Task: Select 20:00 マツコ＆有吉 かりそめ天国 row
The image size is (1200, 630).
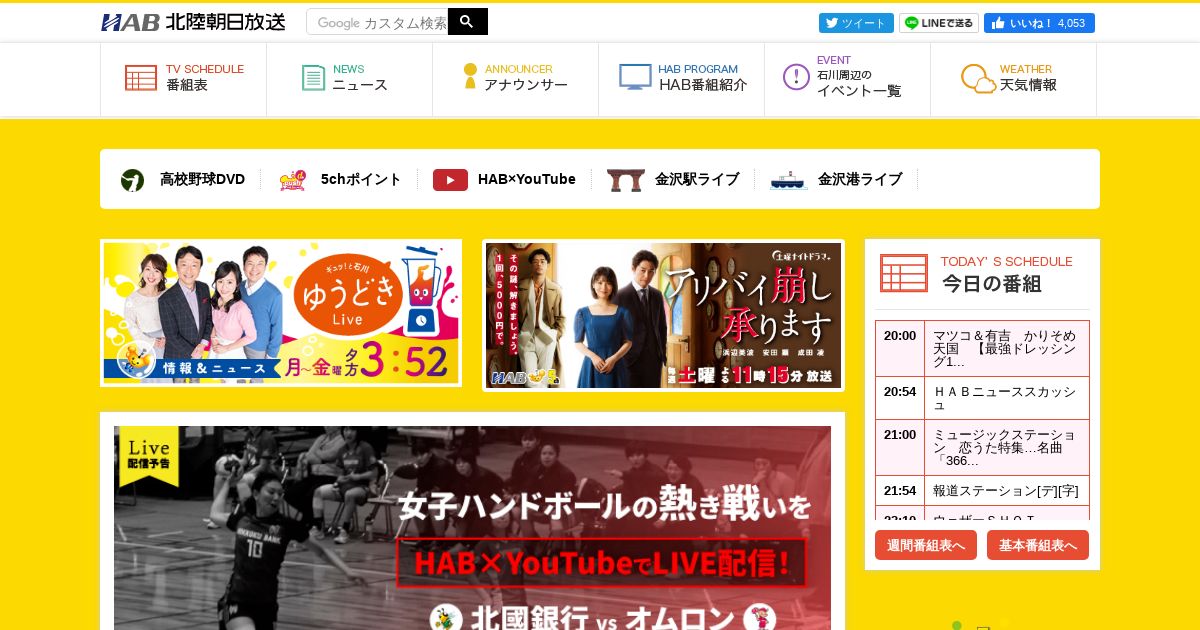Action: [982, 349]
